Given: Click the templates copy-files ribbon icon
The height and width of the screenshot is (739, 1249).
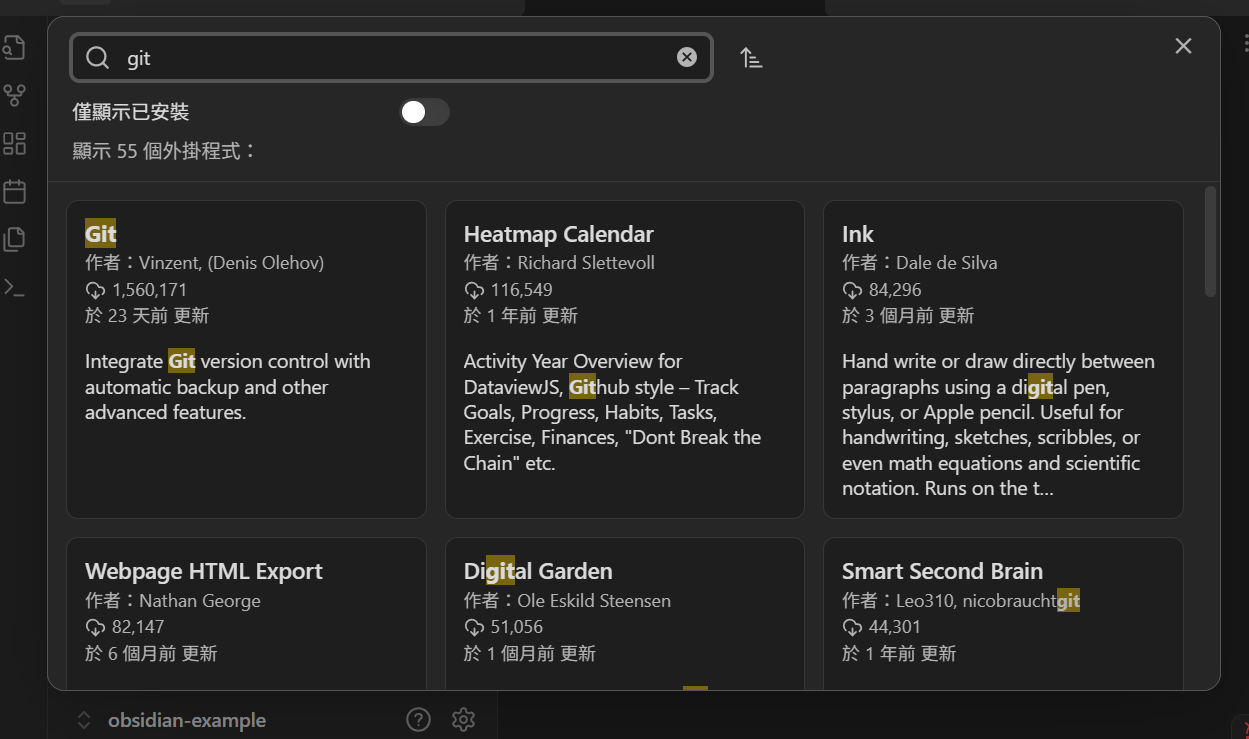Looking at the screenshot, I should 14,239.
